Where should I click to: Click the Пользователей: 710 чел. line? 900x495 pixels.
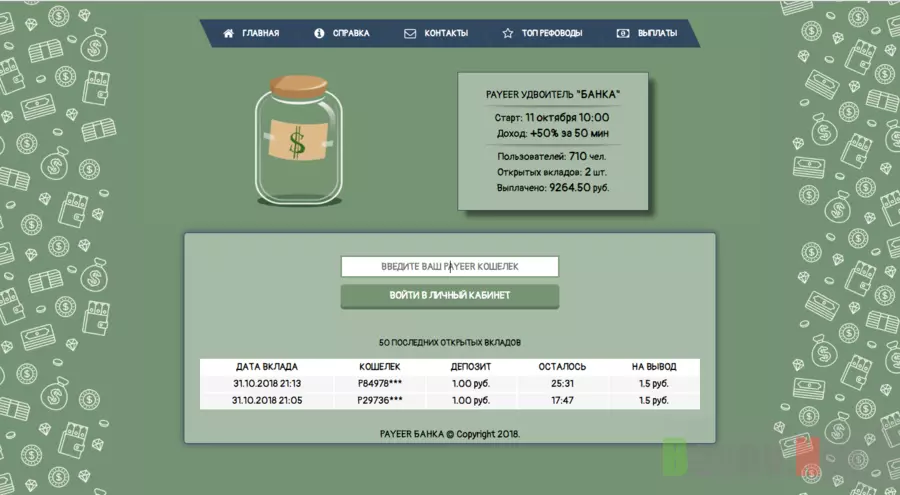(552, 156)
